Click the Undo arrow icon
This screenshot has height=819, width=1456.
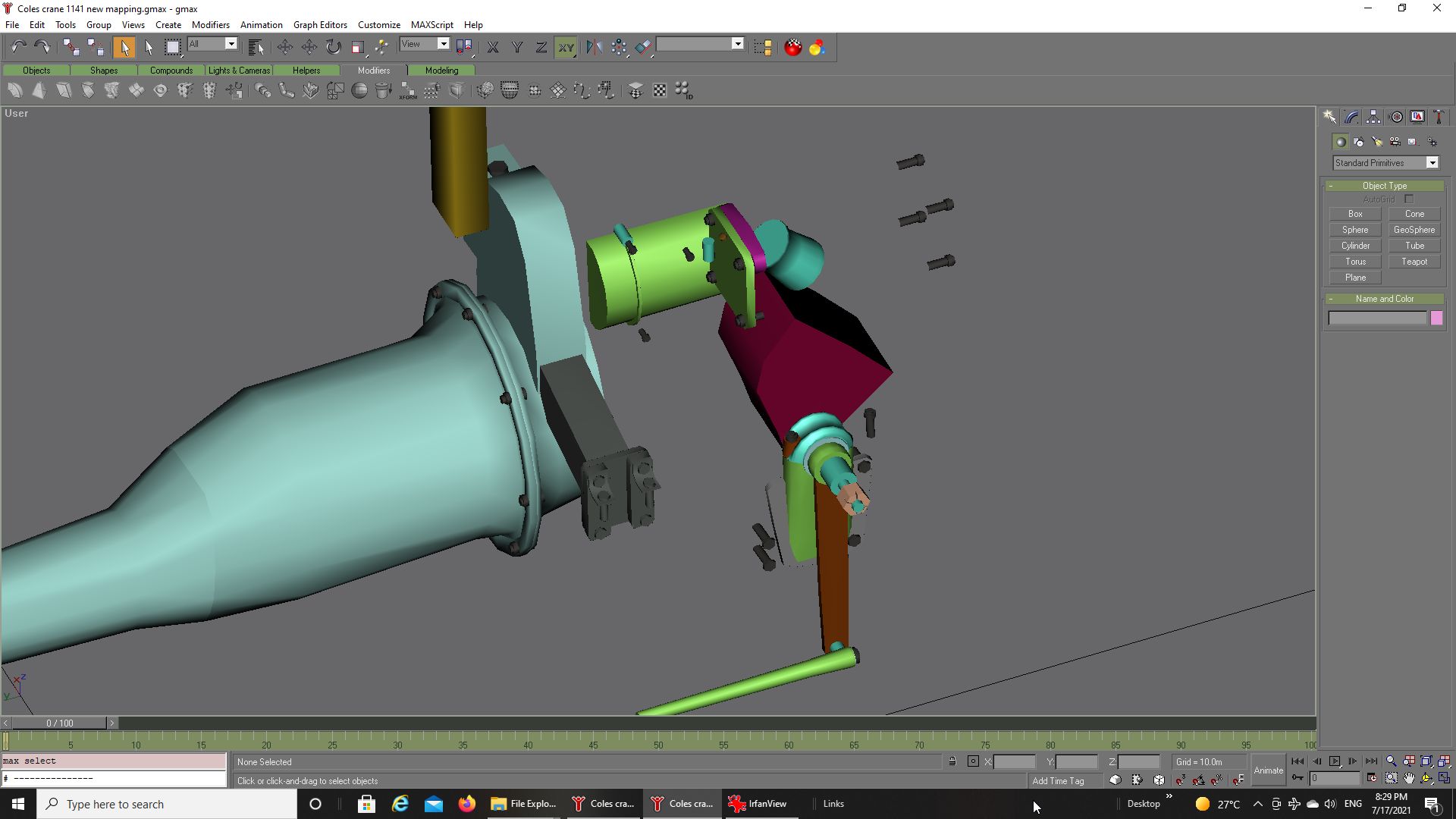point(18,47)
